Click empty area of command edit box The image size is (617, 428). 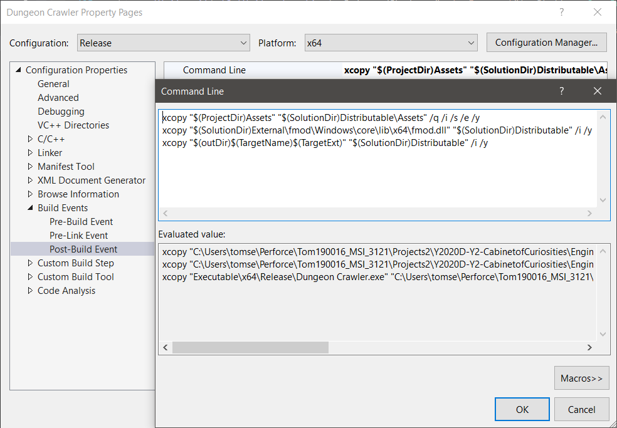[378, 177]
